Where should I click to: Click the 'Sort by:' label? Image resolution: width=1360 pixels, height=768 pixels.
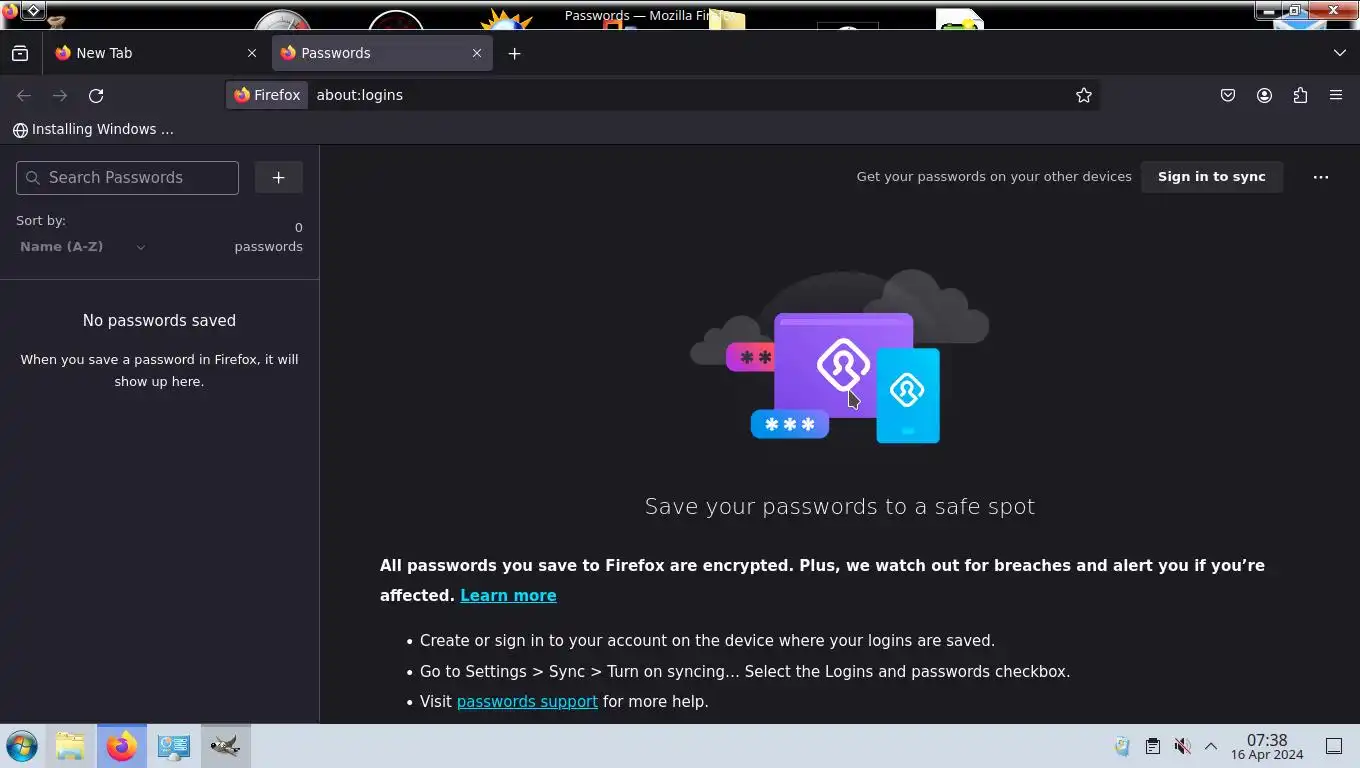click(41, 221)
